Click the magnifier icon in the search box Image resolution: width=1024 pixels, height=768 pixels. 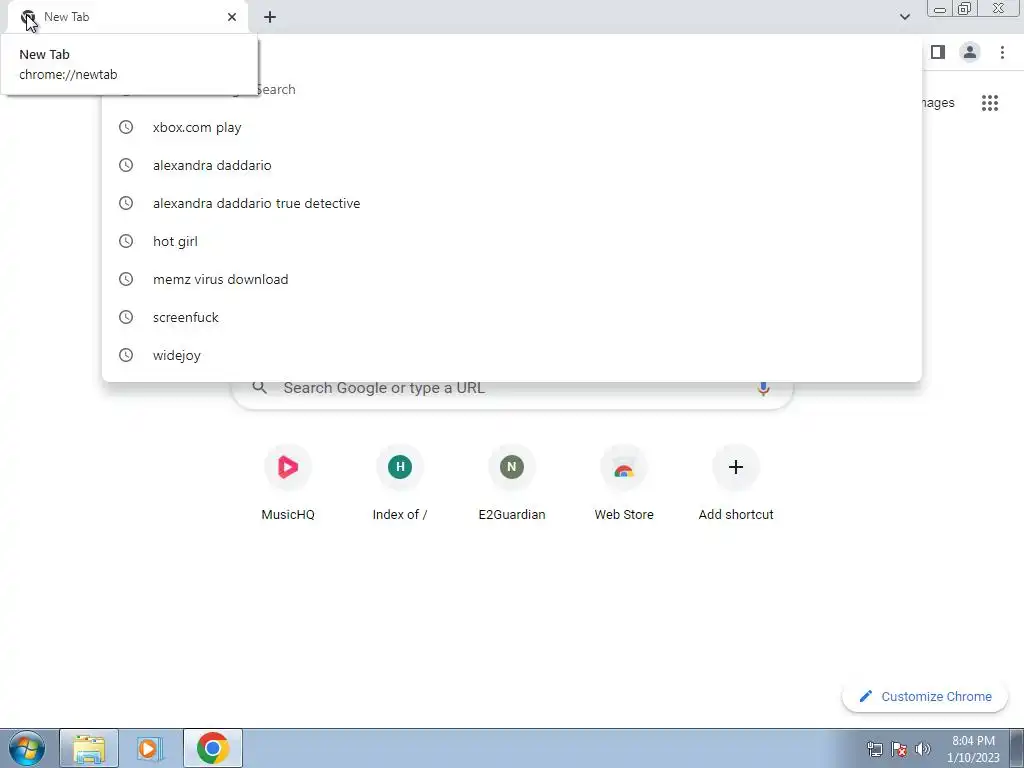[x=259, y=388]
